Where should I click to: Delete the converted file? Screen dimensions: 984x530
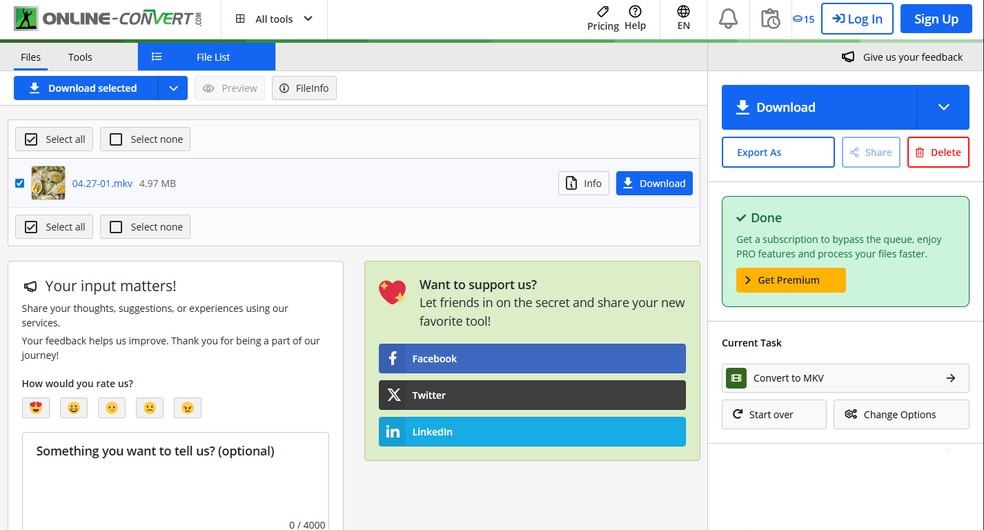[x=938, y=152]
